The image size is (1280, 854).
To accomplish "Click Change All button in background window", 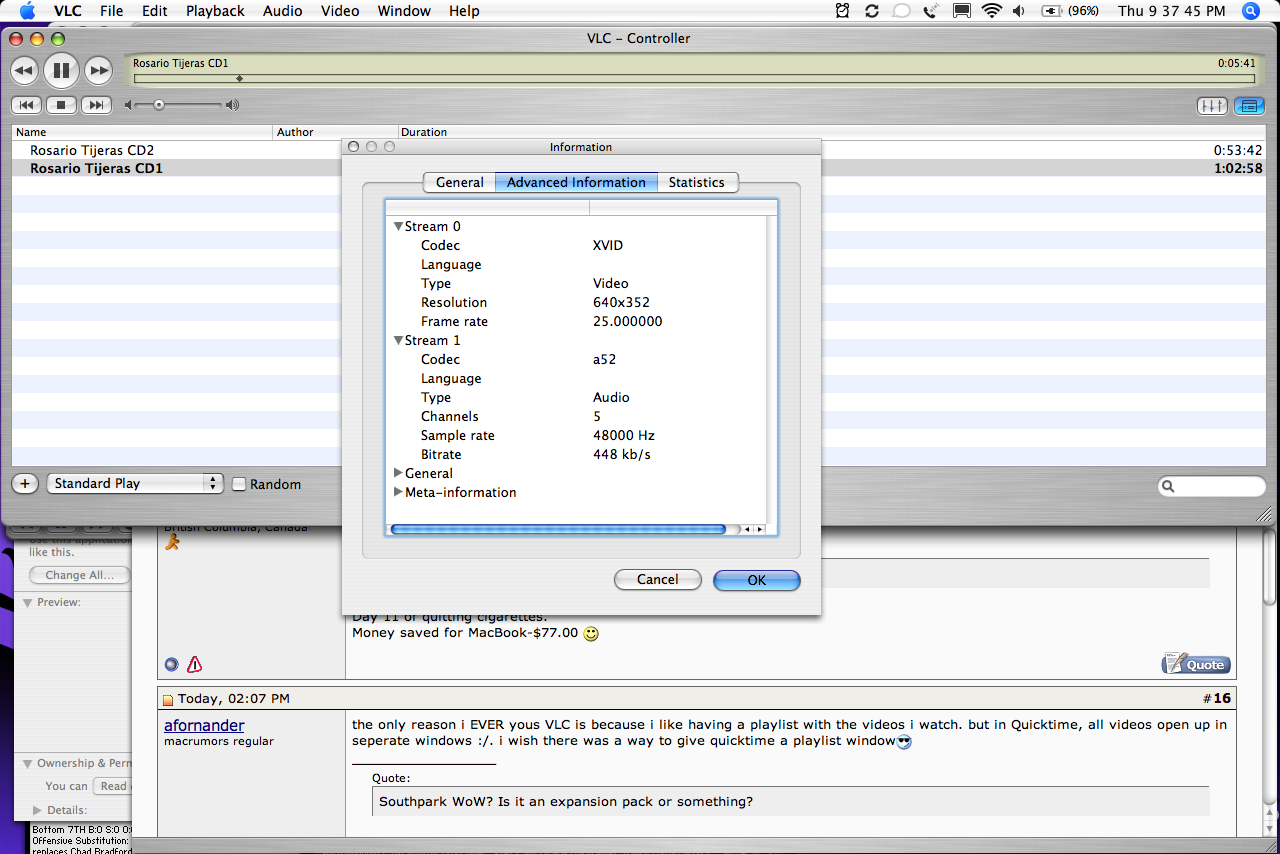I will pos(80,575).
